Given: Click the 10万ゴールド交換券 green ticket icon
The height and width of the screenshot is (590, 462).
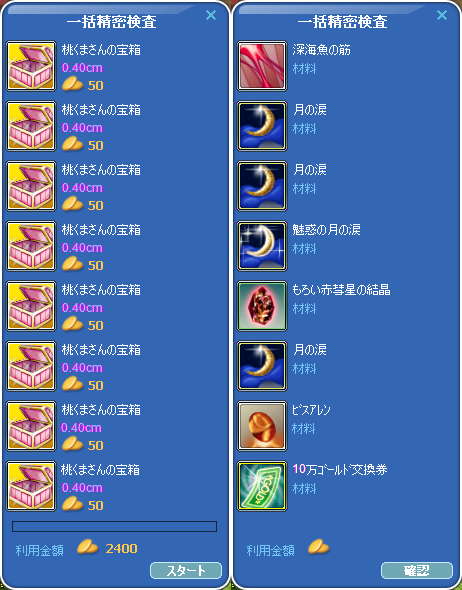Looking at the screenshot, I should point(262,486).
